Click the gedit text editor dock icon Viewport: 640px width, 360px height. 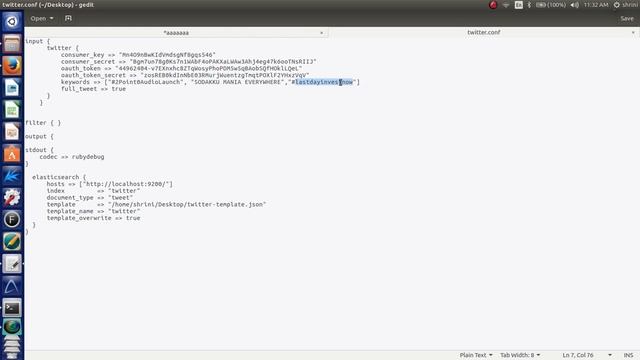point(12,264)
